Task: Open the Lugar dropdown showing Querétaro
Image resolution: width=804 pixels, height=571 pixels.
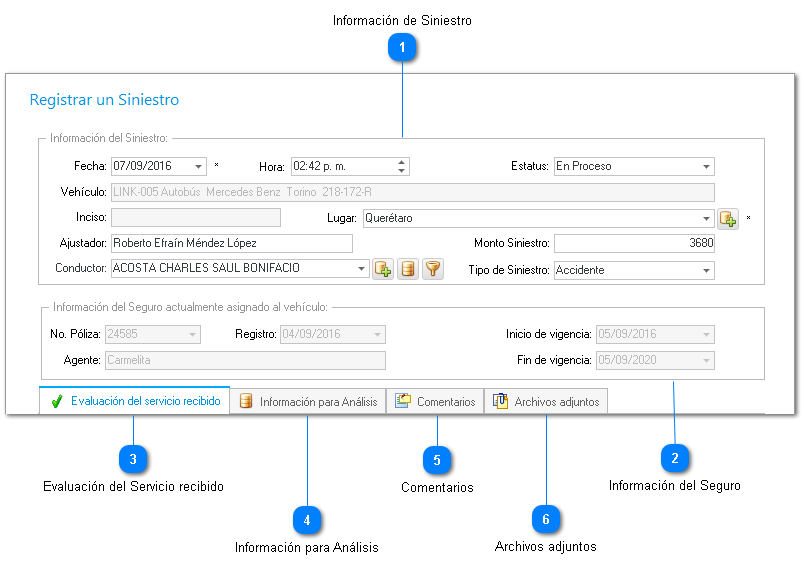Action: pos(706,218)
